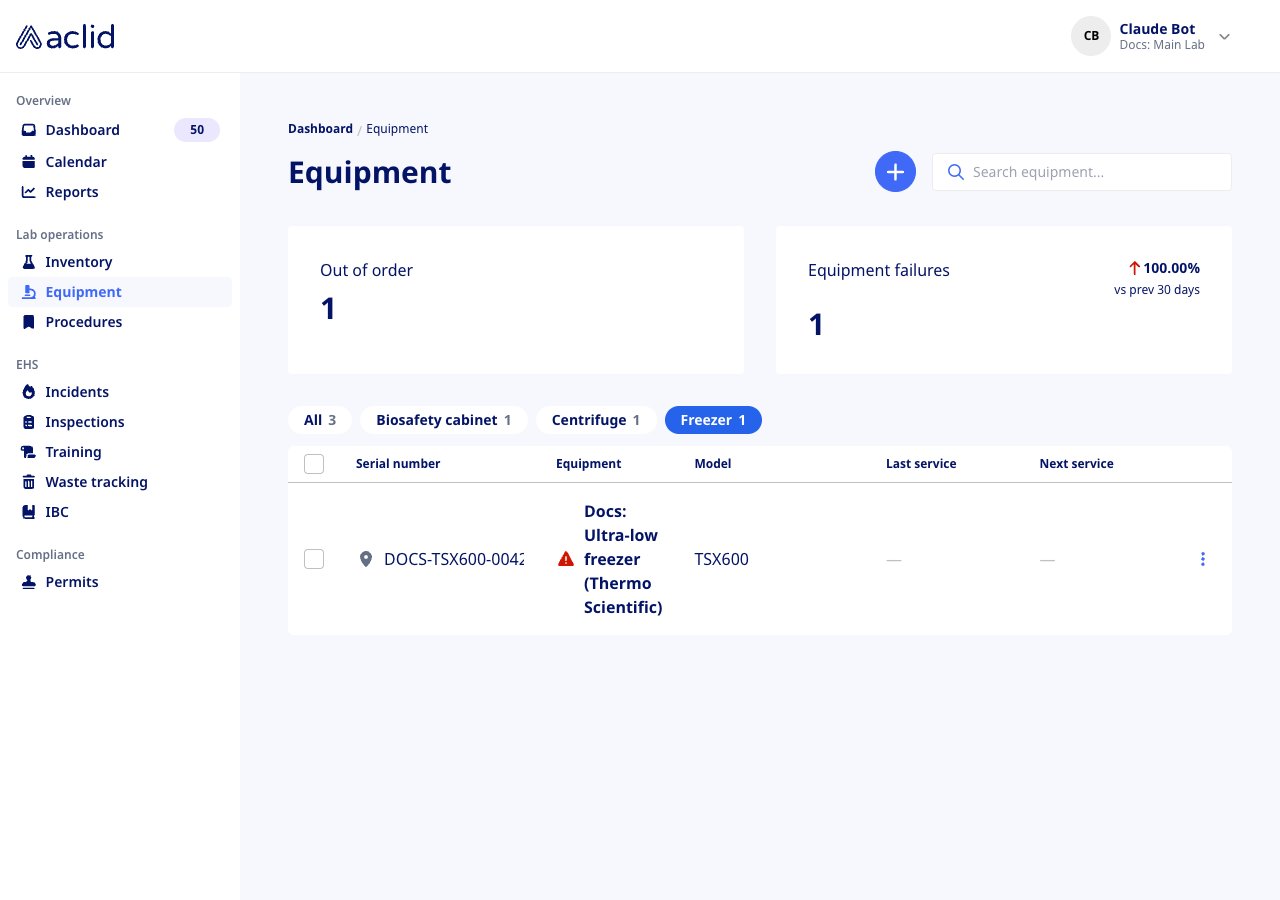Viewport: 1280px width, 900px height.
Task: Open Waste tracking in sidebar
Action: coord(120,482)
